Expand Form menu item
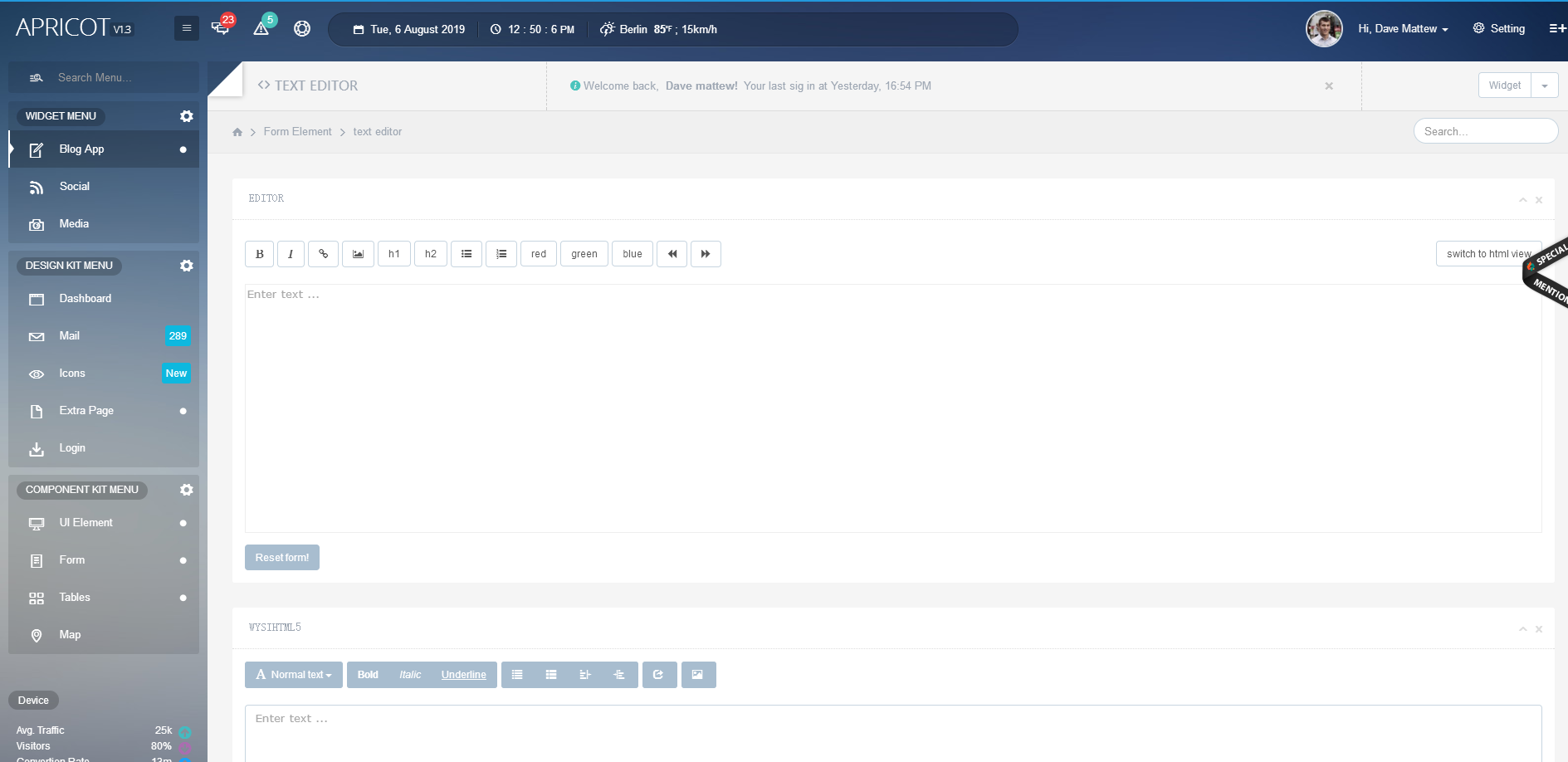 (x=104, y=560)
